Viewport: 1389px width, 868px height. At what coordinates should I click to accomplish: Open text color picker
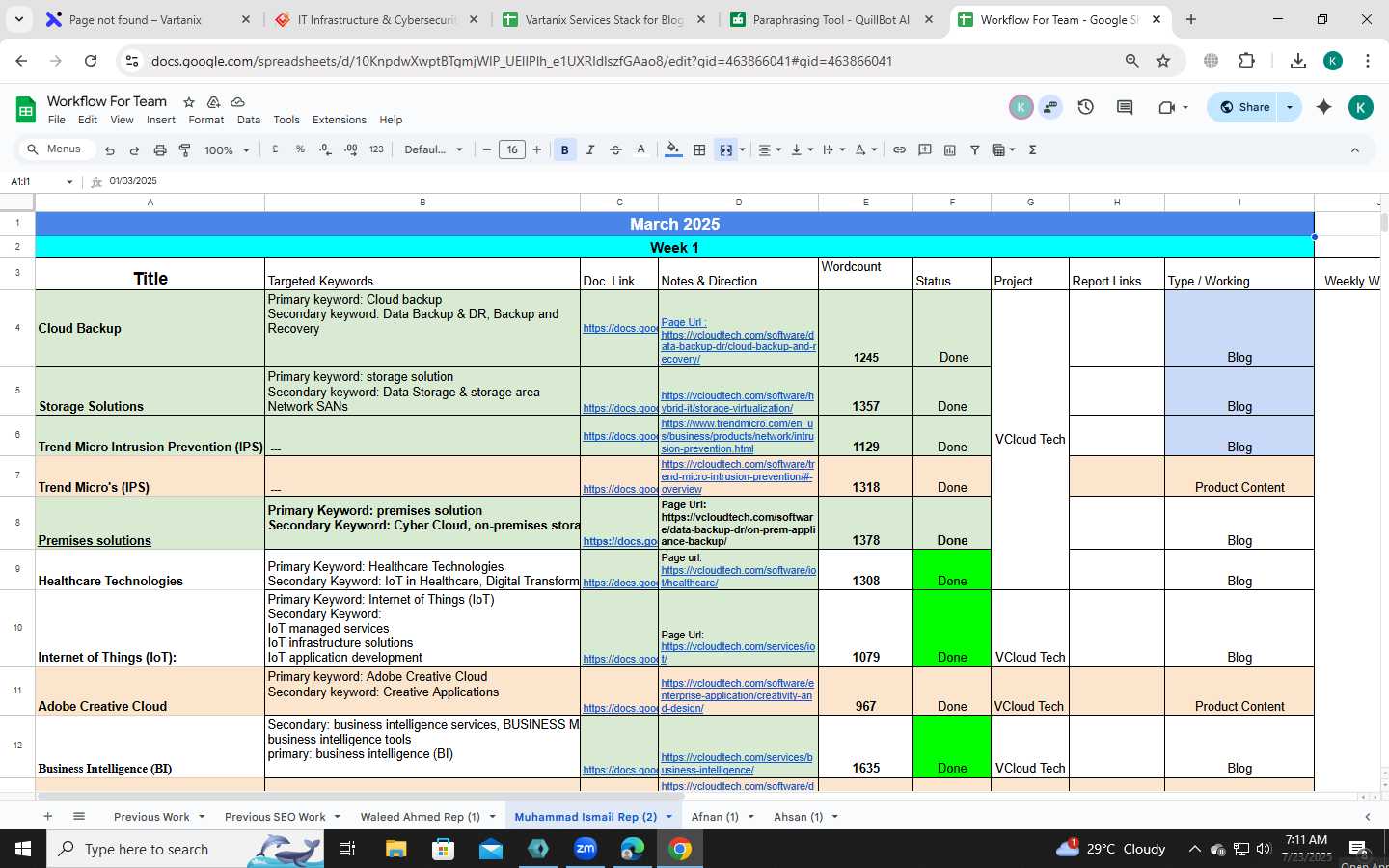[x=640, y=149]
